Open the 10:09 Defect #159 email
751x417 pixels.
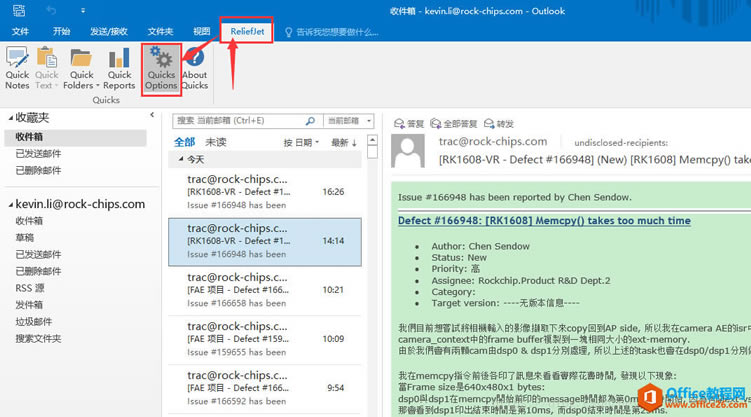265,339
